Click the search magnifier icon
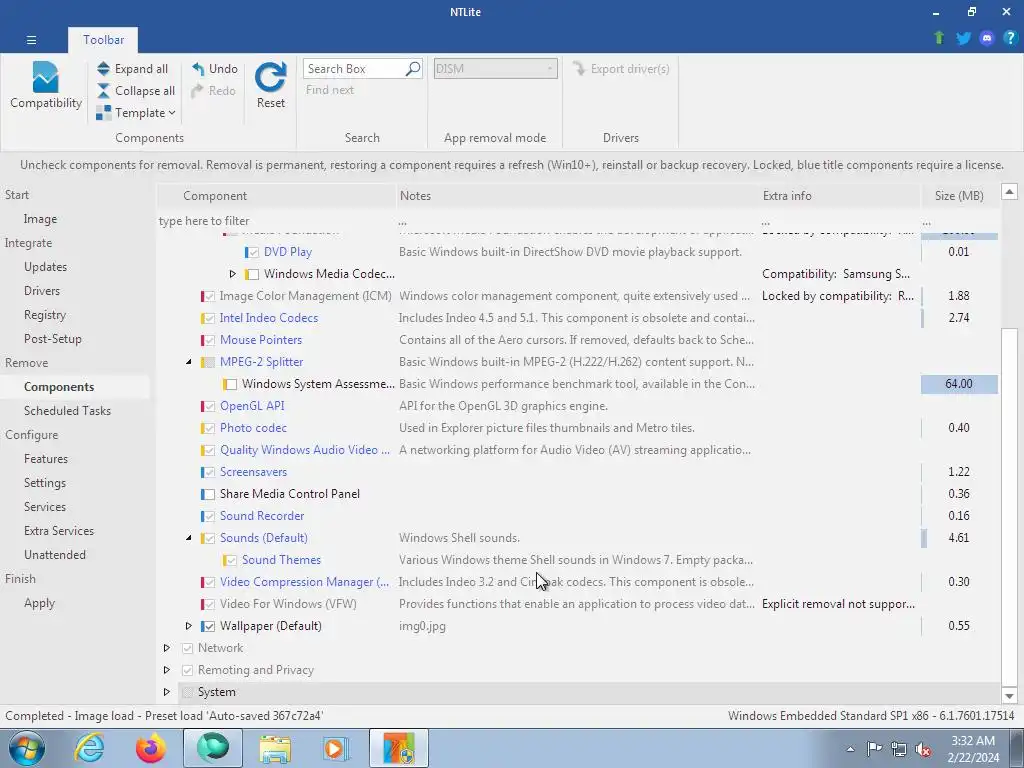 point(413,69)
